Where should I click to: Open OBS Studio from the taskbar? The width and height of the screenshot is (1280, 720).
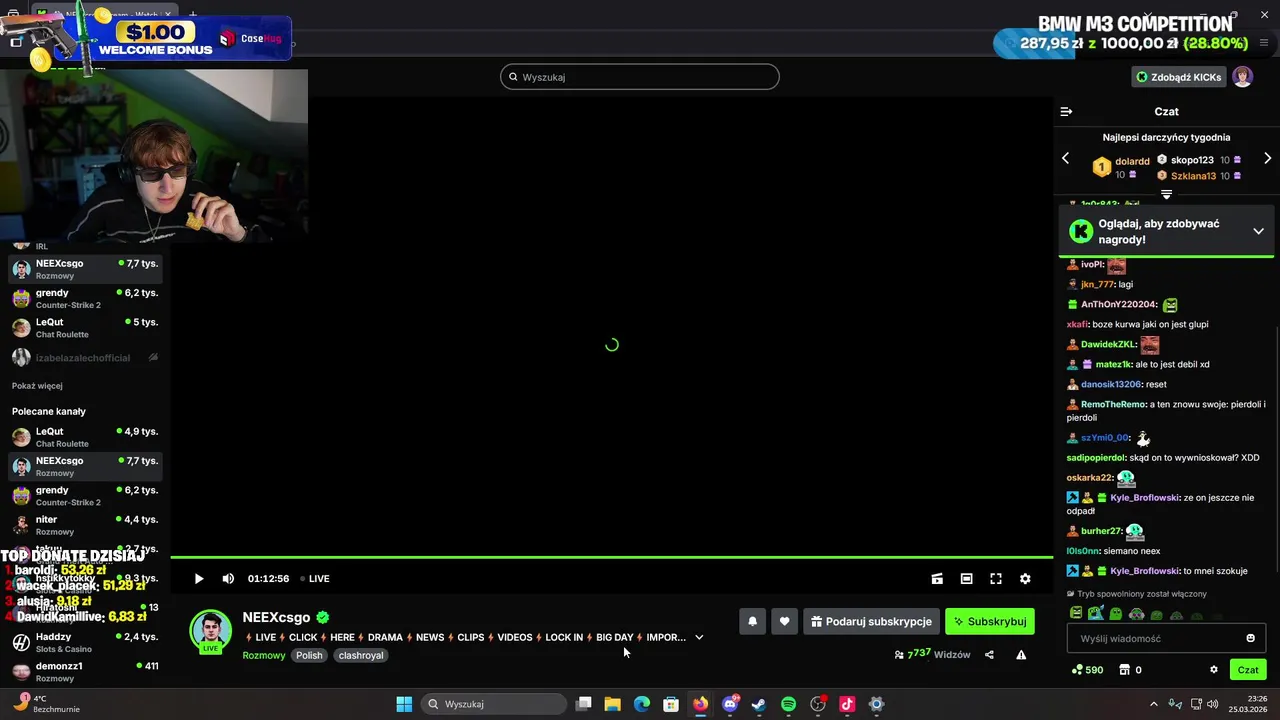click(x=818, y=704)
